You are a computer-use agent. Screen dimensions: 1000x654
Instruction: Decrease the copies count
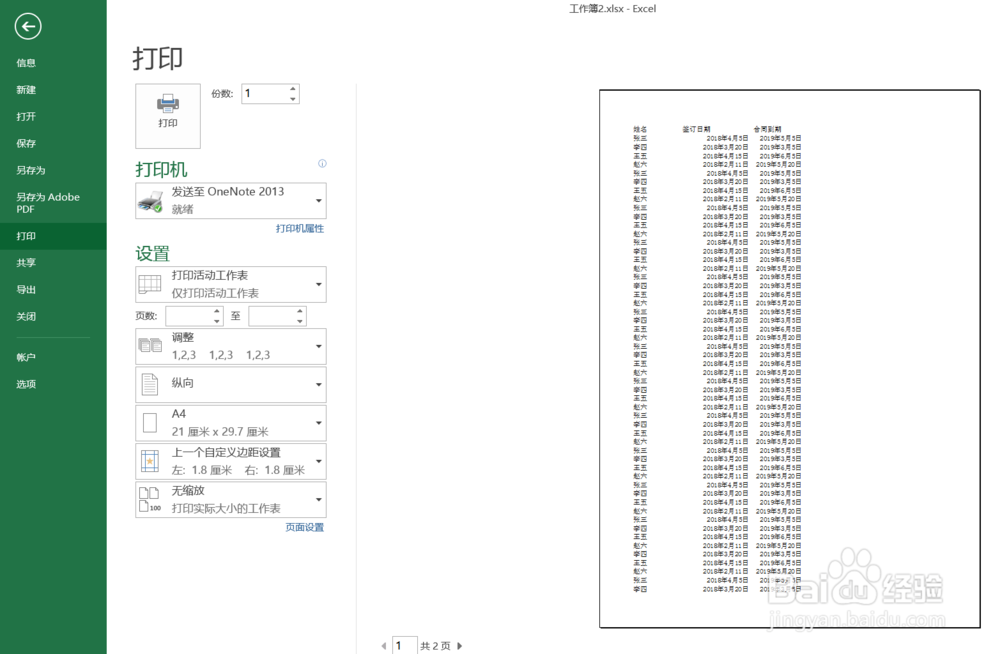tap(293, 98)
